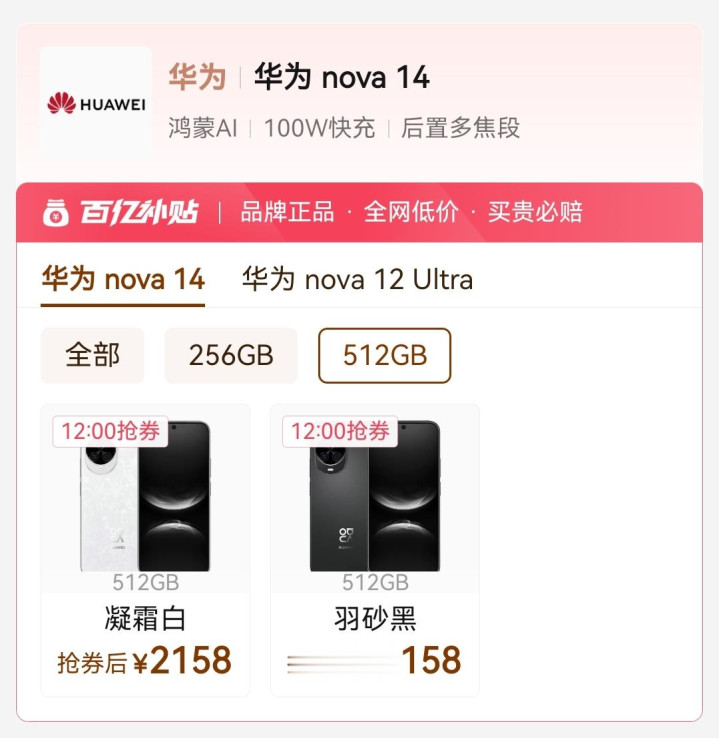
Task: Tap the 百亿补贴 money bag icon
Action: pyautogui.click(x=56, y=212)
